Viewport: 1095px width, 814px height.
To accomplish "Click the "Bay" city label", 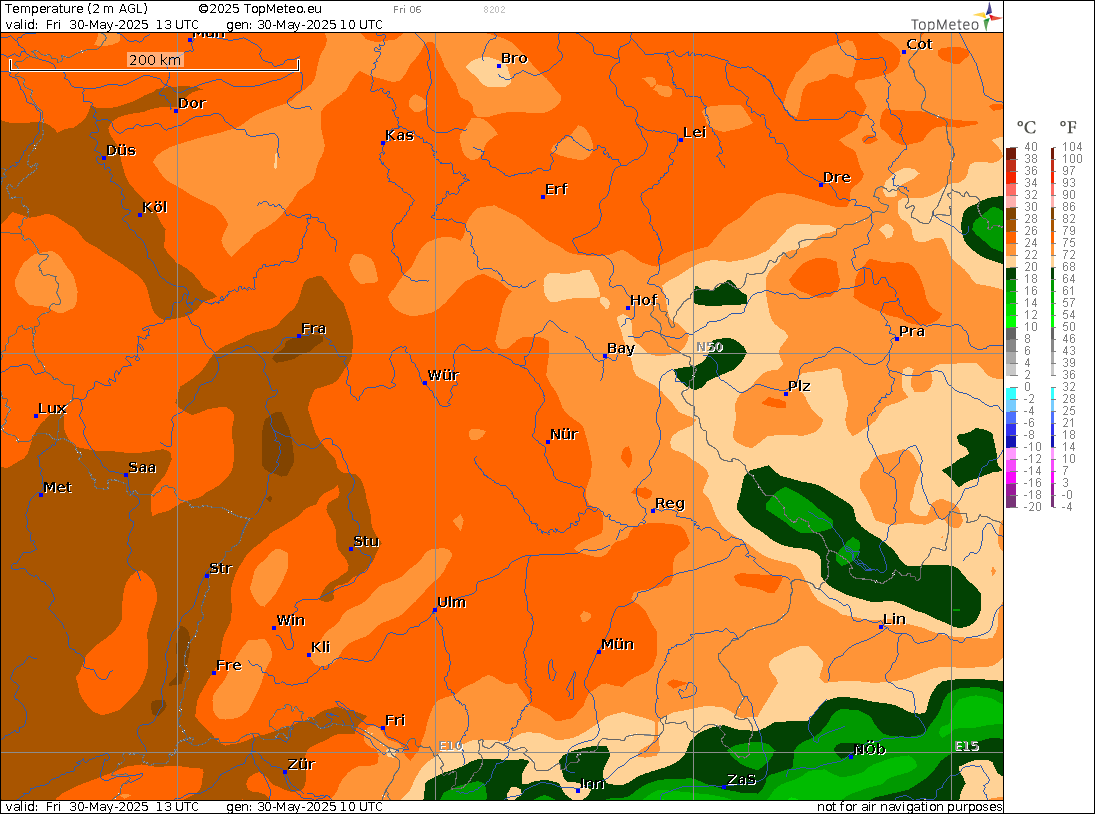I will tap(621, 348).
